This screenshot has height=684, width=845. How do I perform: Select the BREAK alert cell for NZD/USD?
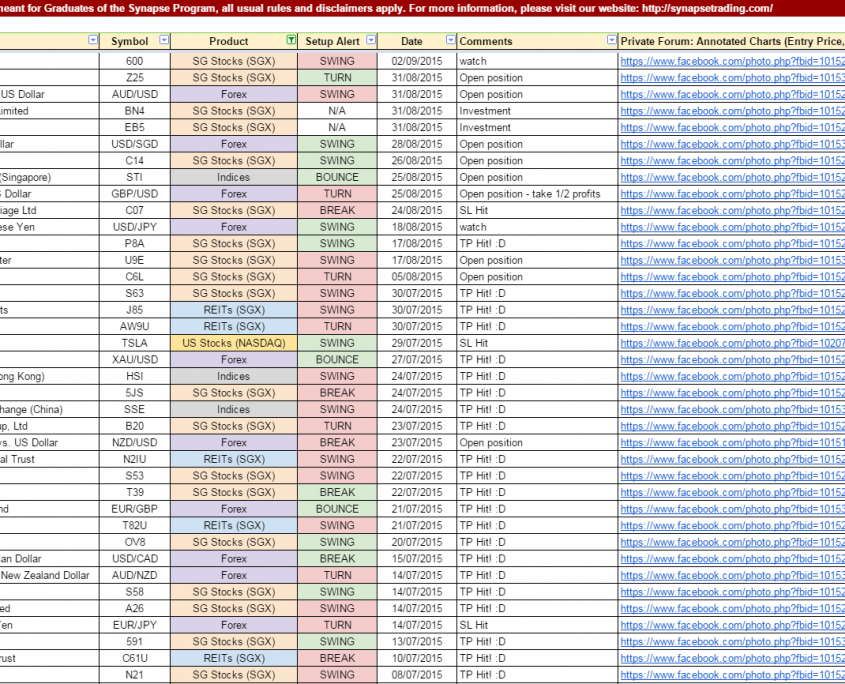(x=337, y=442)
